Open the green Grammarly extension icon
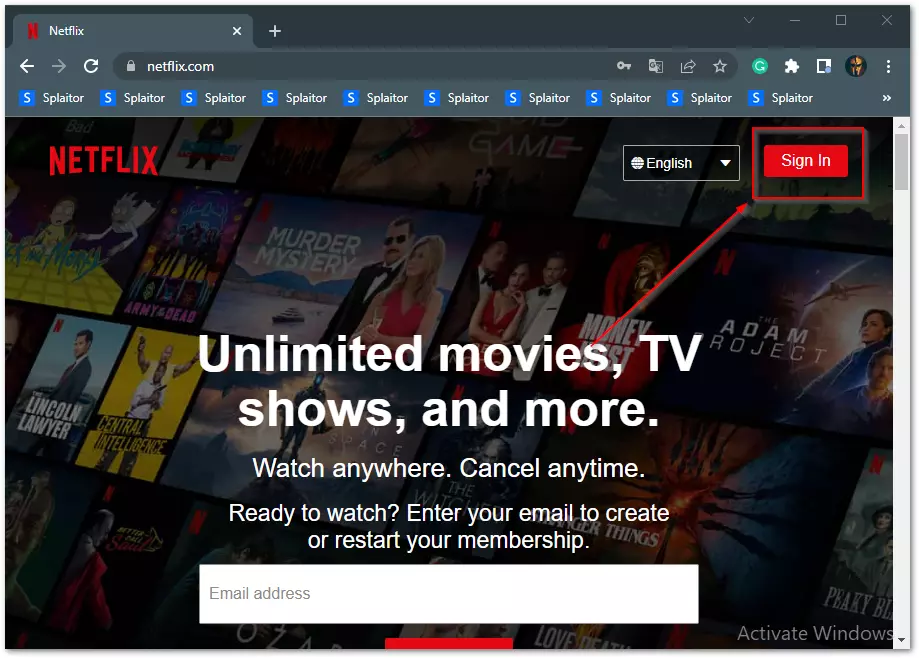 click(760, 66)
